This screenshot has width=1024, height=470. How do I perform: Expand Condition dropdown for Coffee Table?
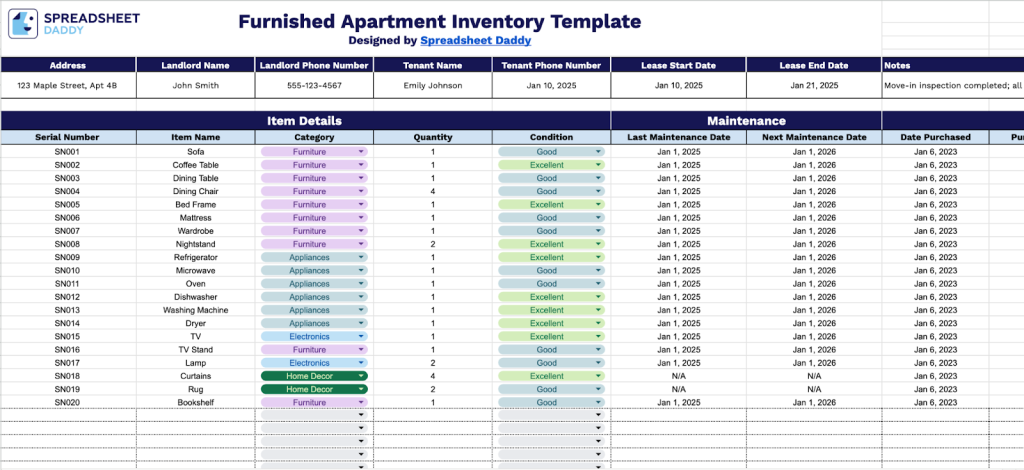click(x=599, y=165)
